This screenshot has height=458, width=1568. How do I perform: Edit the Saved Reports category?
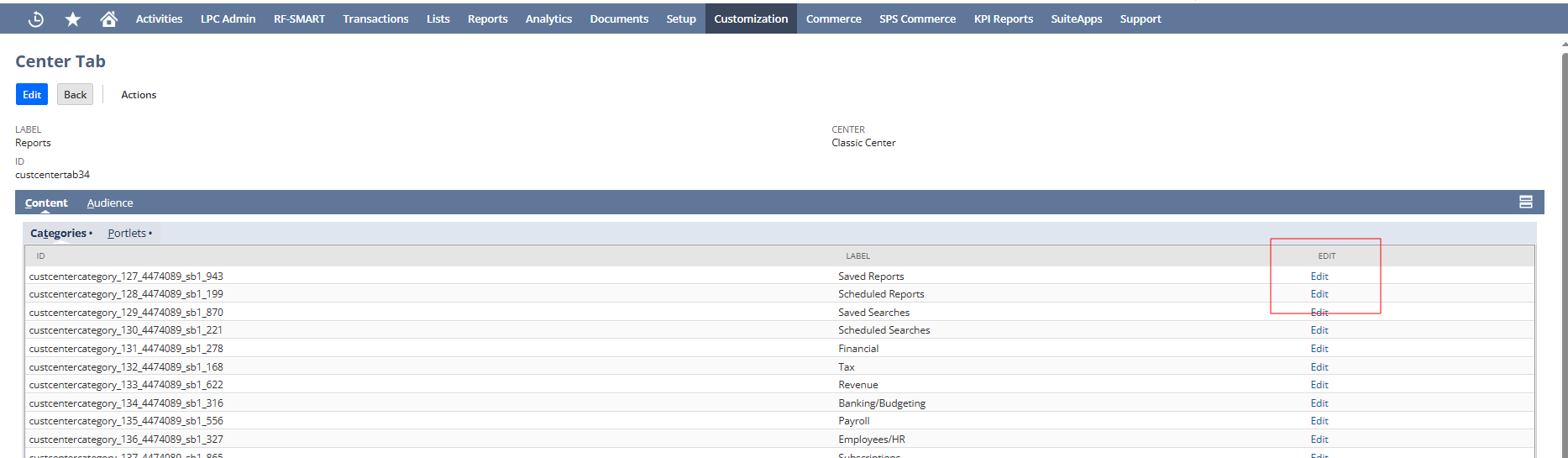[x=1319, y=276]
